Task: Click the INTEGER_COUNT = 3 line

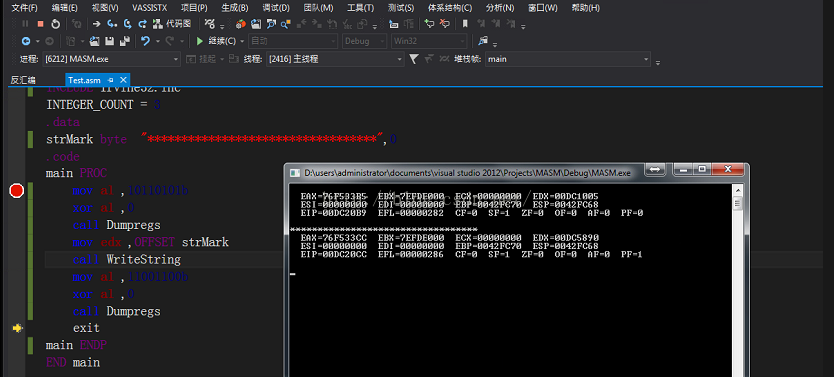Action: [x=103, y=105]
